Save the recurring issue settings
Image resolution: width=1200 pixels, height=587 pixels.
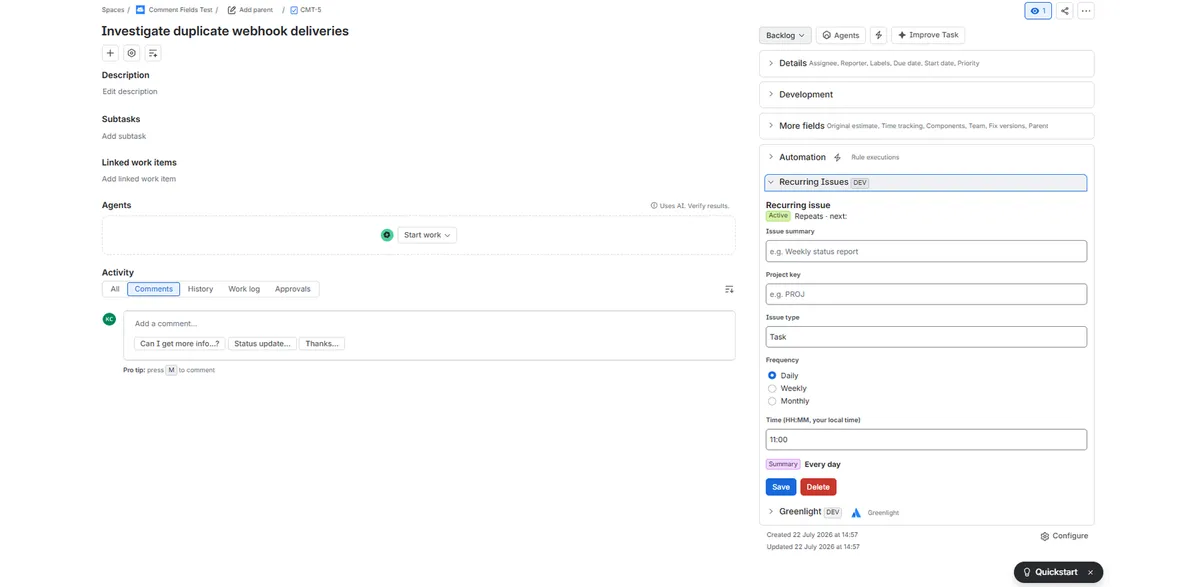781,487
